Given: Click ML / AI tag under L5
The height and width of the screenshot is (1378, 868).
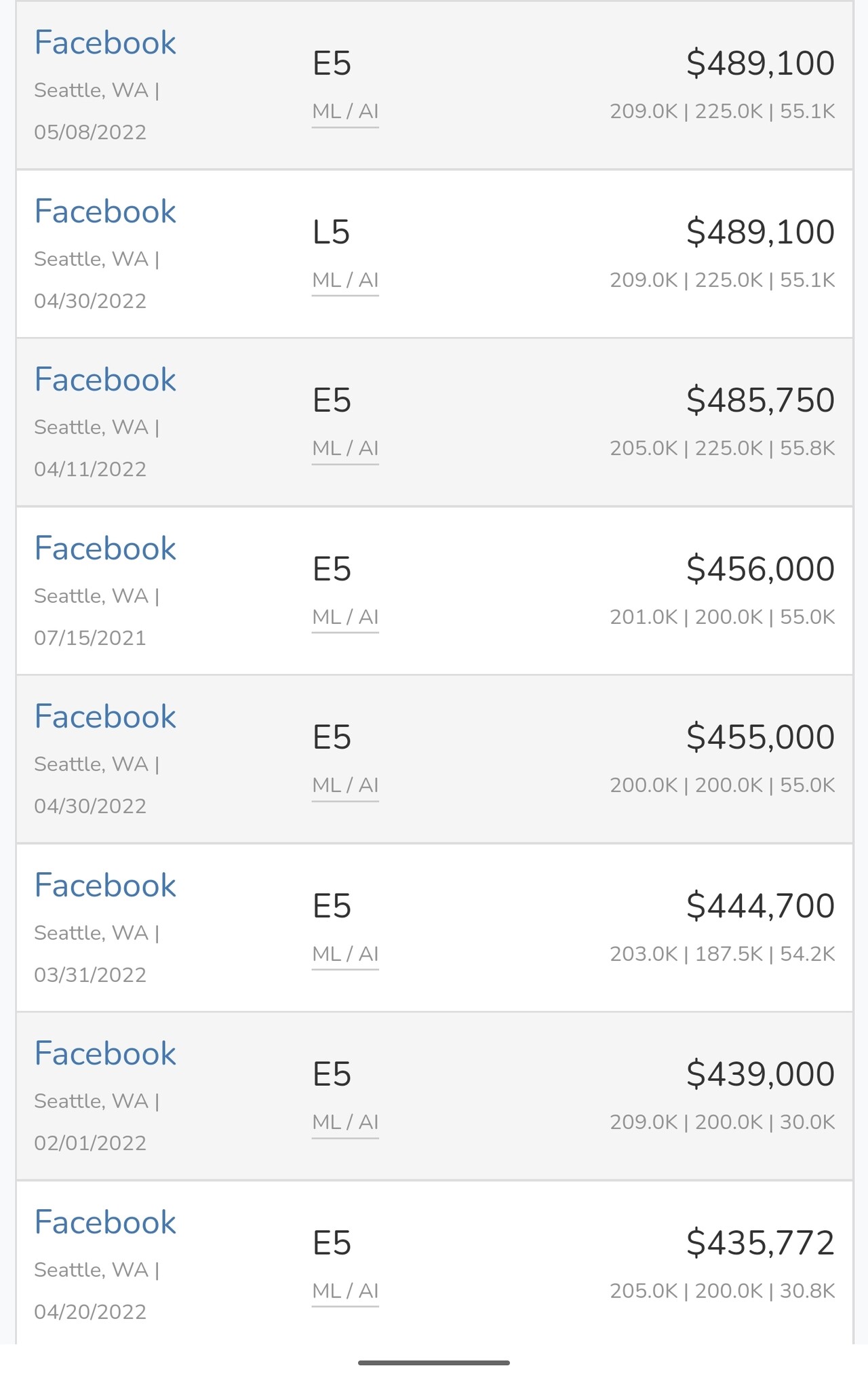Looking at the screenshot, I should point(345,280).
